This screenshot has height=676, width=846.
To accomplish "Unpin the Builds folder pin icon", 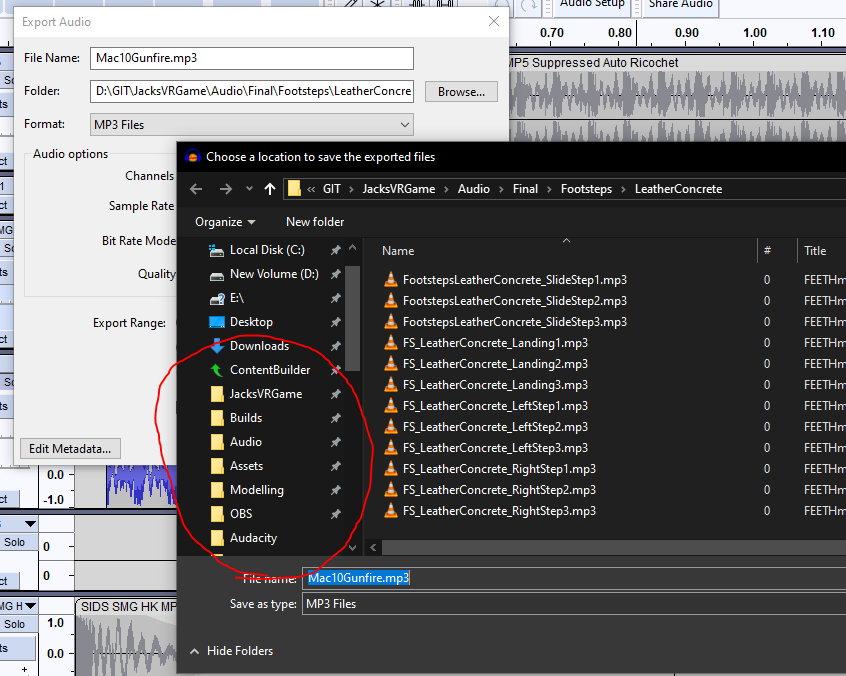I will (336, 418).
